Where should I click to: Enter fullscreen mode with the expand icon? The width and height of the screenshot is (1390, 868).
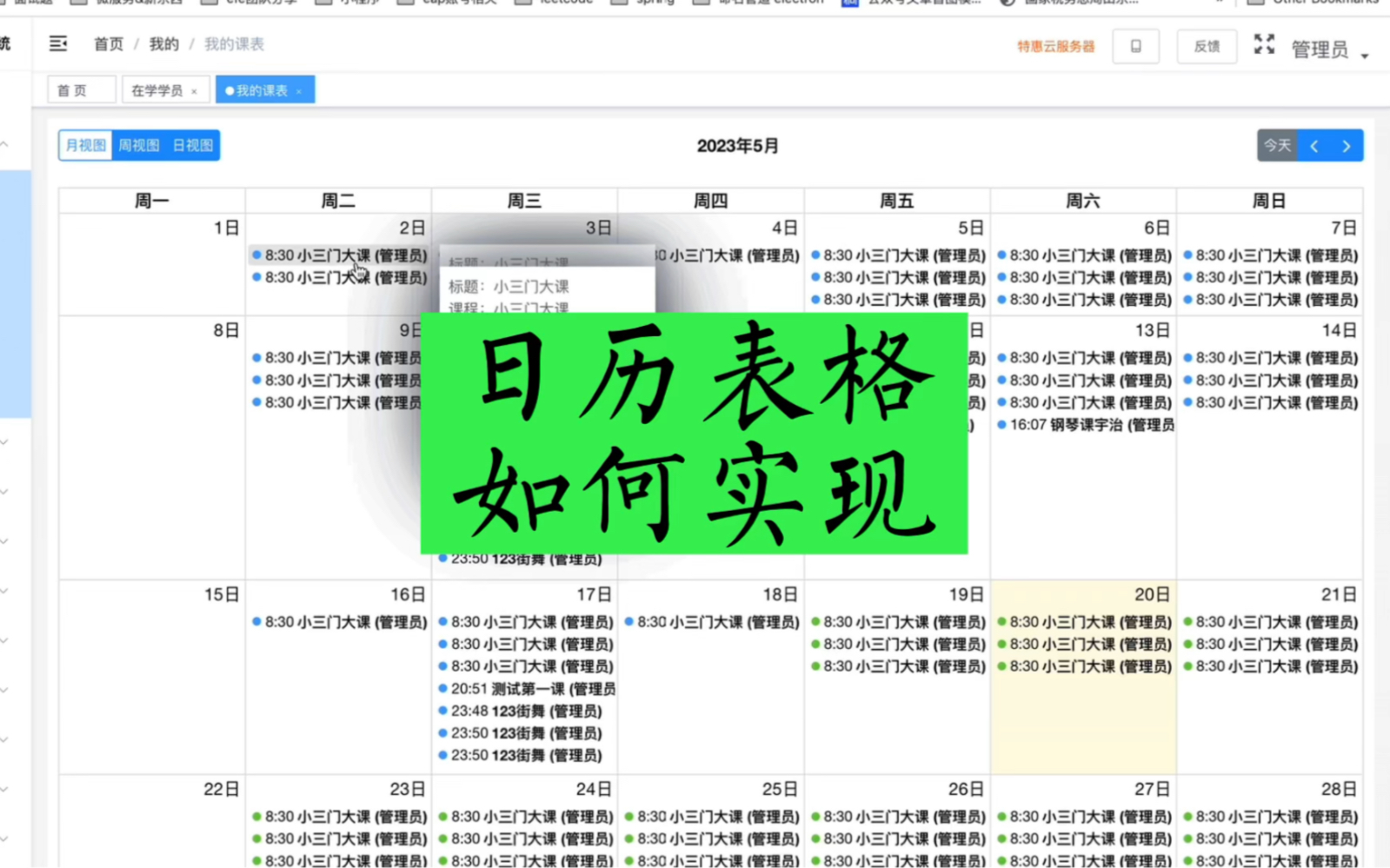[x=1264, y=44]
